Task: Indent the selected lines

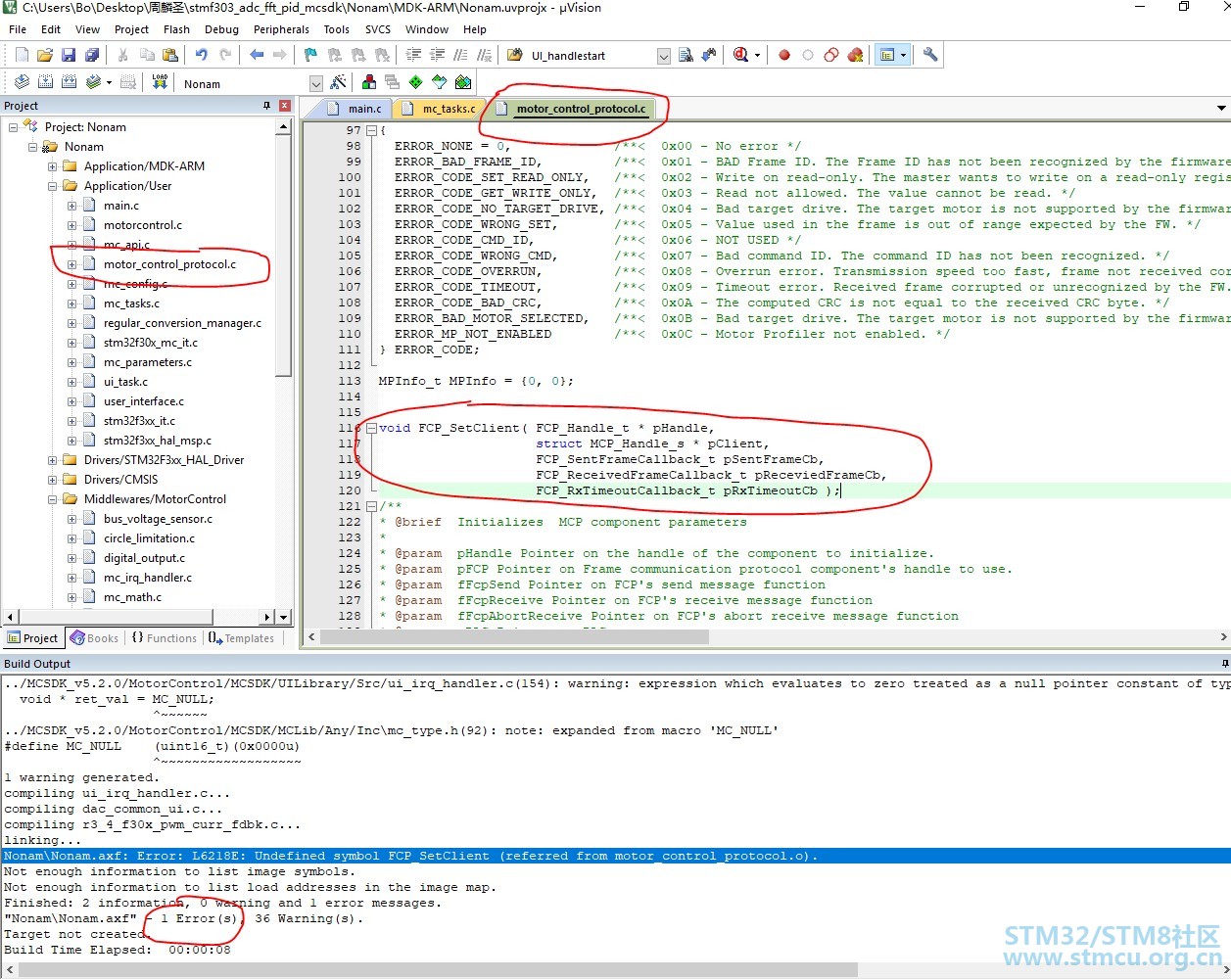Action: [413, 55]
